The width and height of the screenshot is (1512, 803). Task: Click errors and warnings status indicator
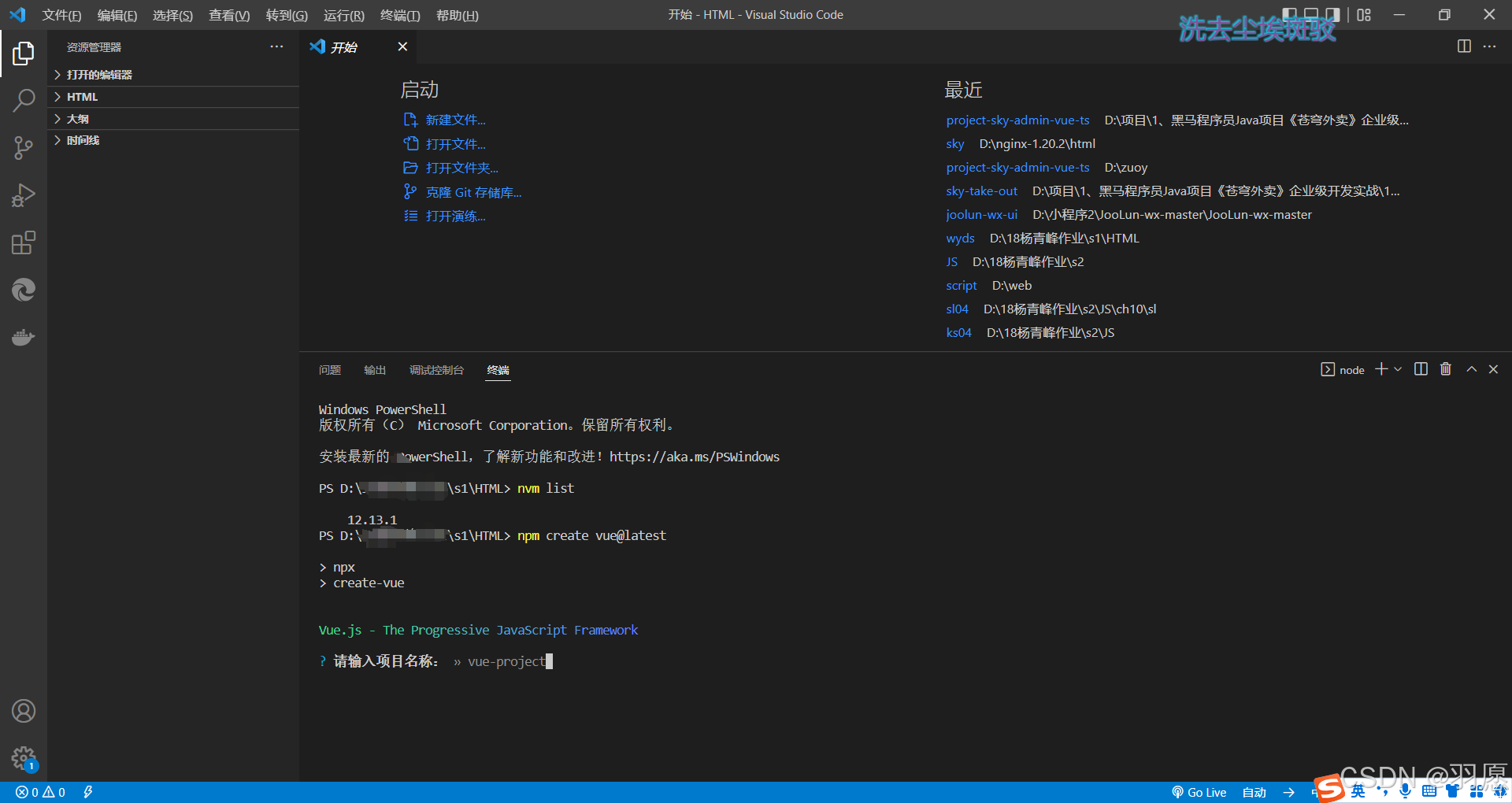40,792
